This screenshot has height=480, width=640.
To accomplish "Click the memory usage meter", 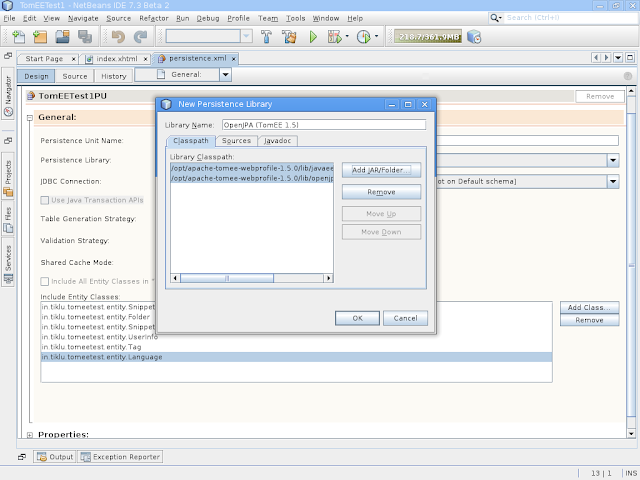I will (429, 37).
